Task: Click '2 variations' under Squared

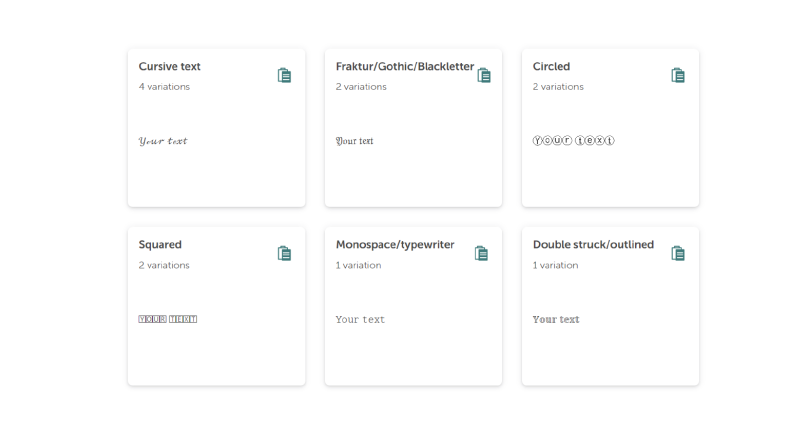Action: 164,265
